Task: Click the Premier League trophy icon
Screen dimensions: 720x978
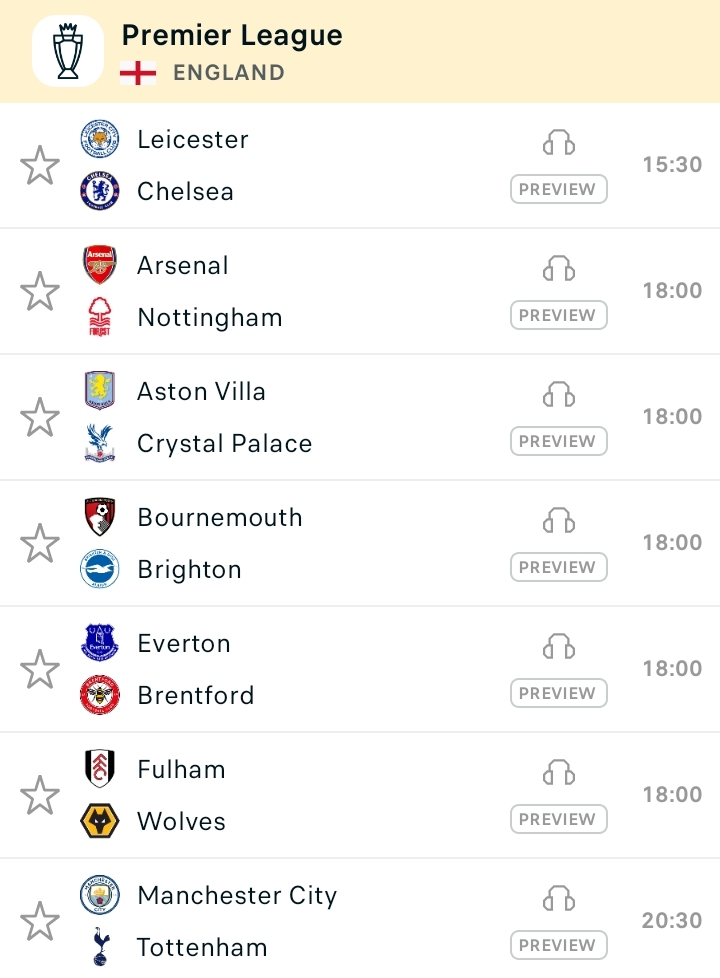Action: (x=68, y=51)
